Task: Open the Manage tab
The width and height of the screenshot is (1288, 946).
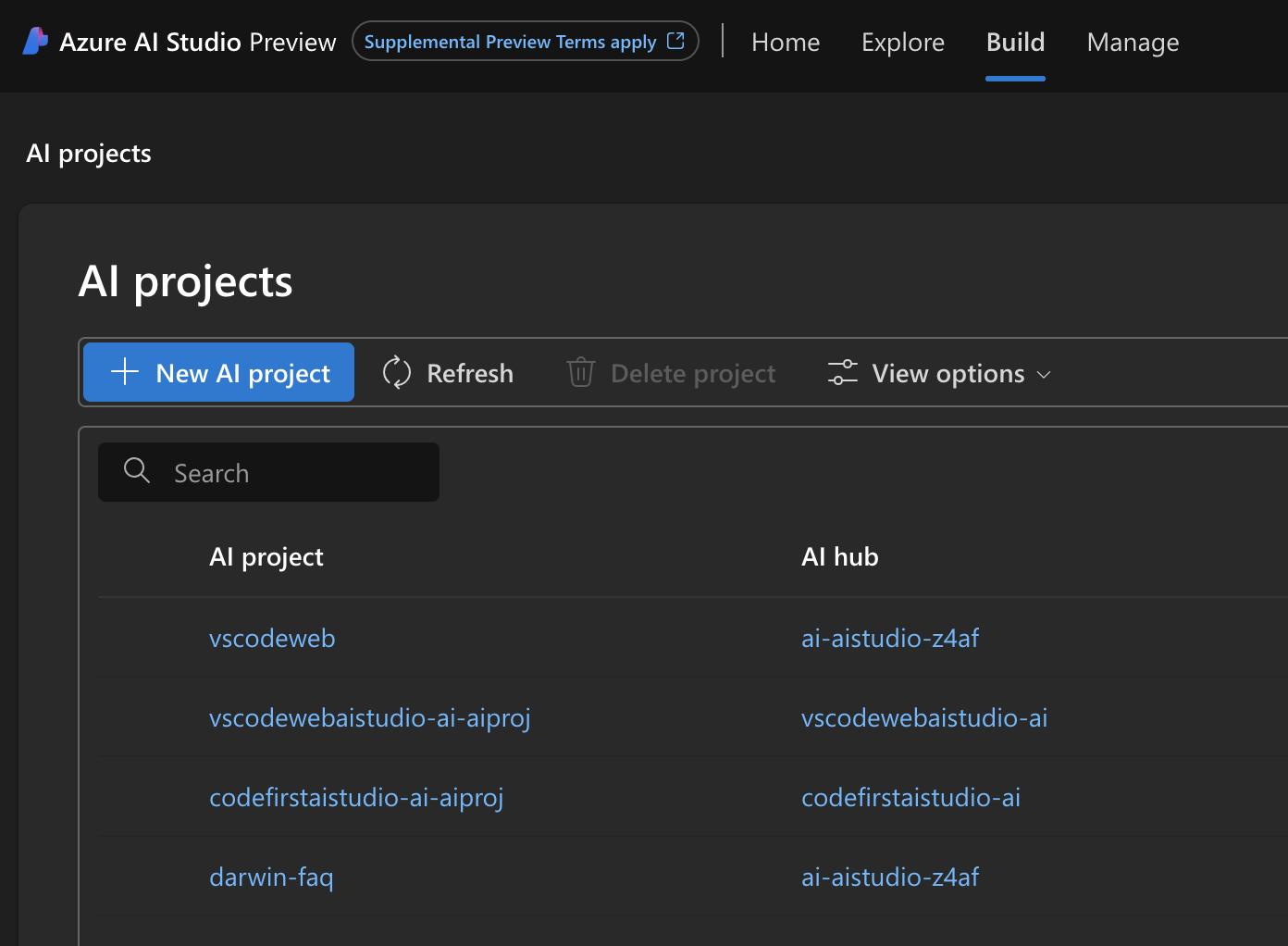Action: [x=1133, y=42]
